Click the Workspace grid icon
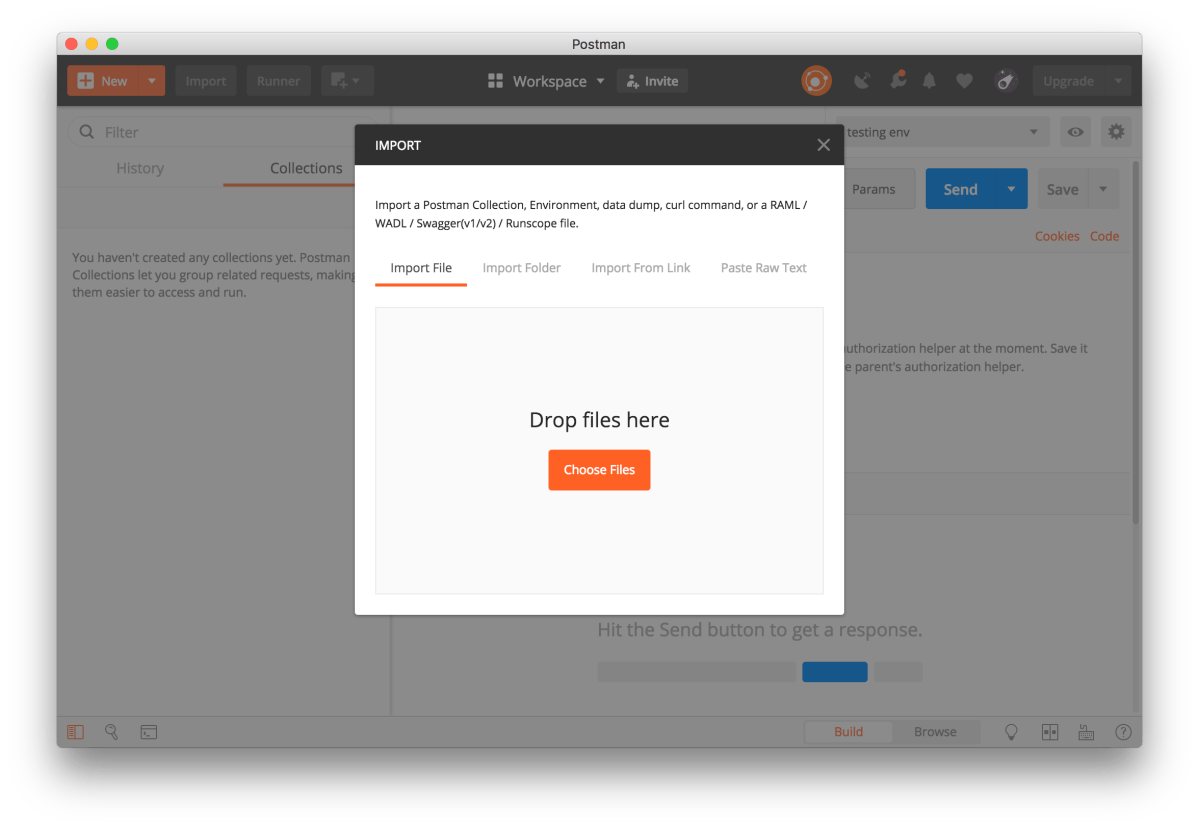The width and height of the screenshot is (1199, 829). click(x=495, y=81)
